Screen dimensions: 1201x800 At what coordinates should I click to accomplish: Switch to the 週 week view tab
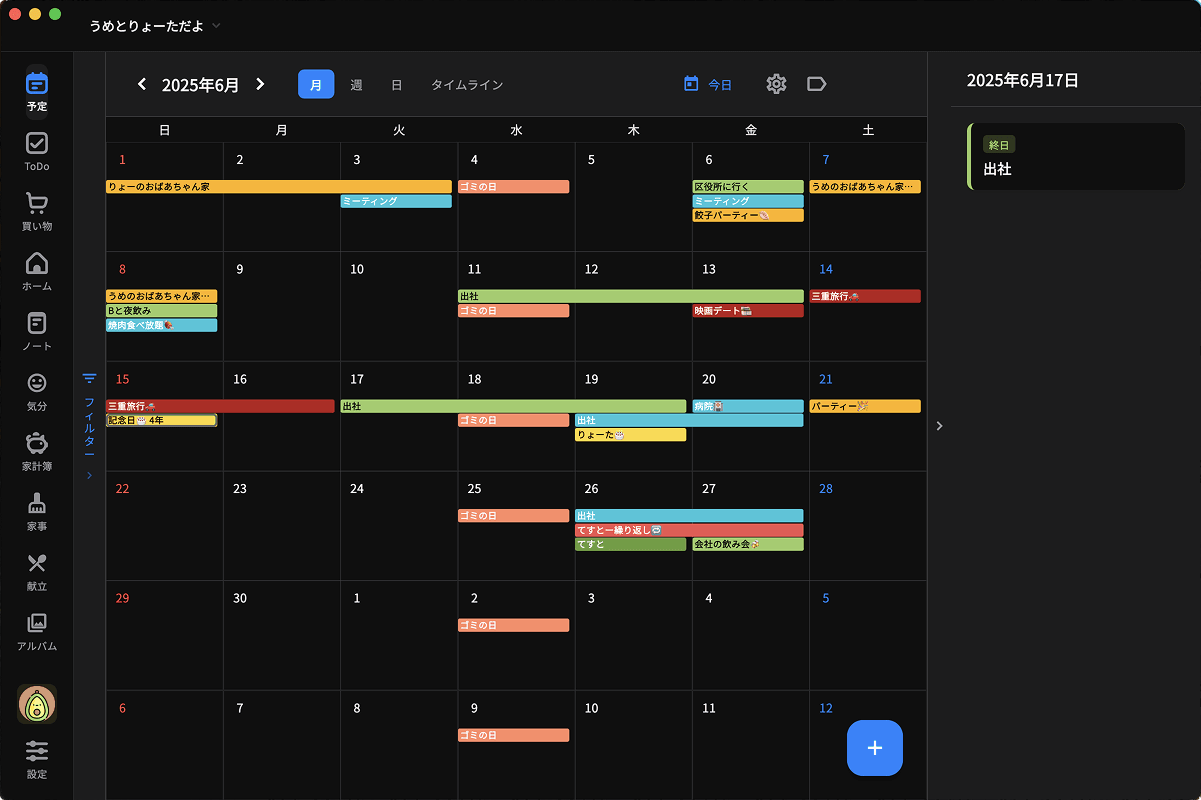click(x=355, y=84)
